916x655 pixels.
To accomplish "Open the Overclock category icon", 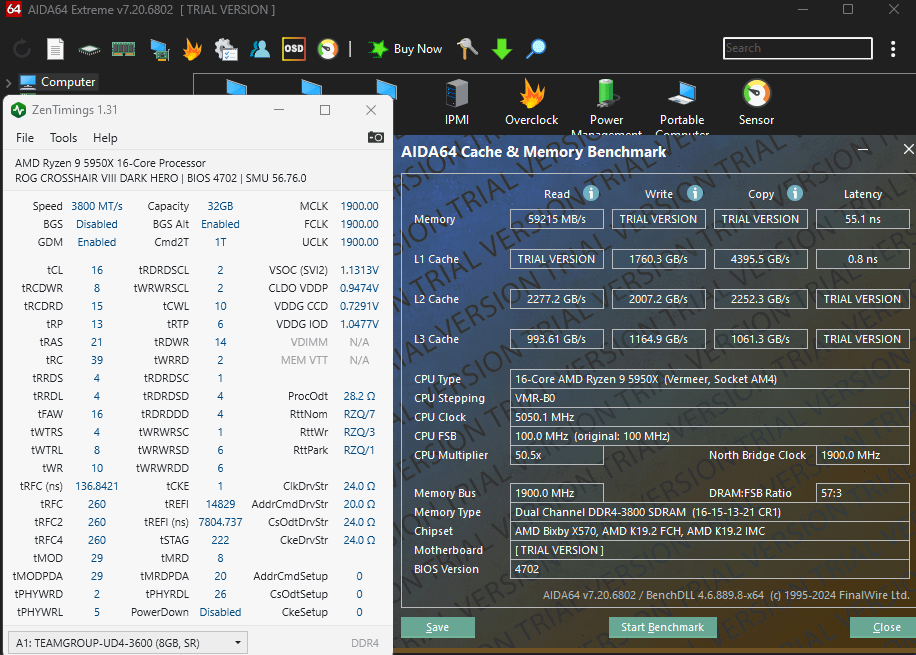I will [x=532, y=103].
